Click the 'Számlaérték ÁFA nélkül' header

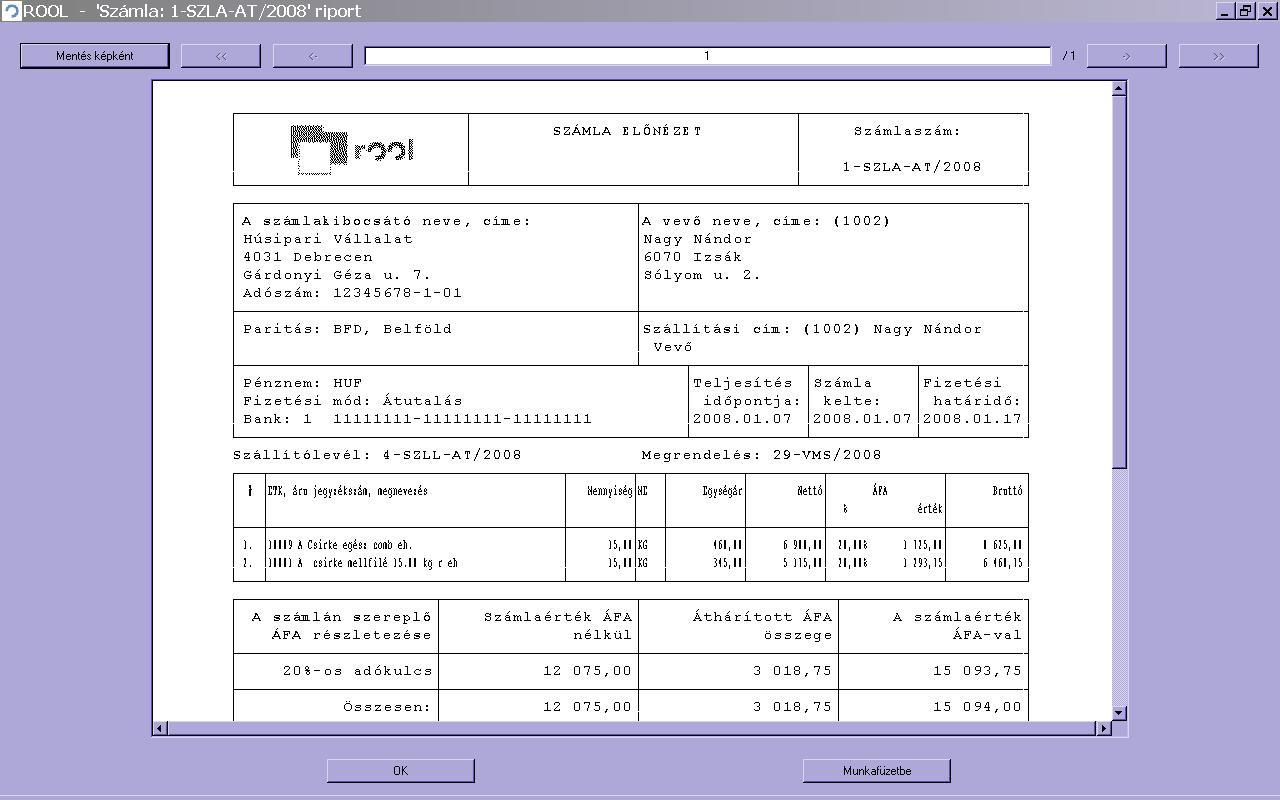coord(558,626)
